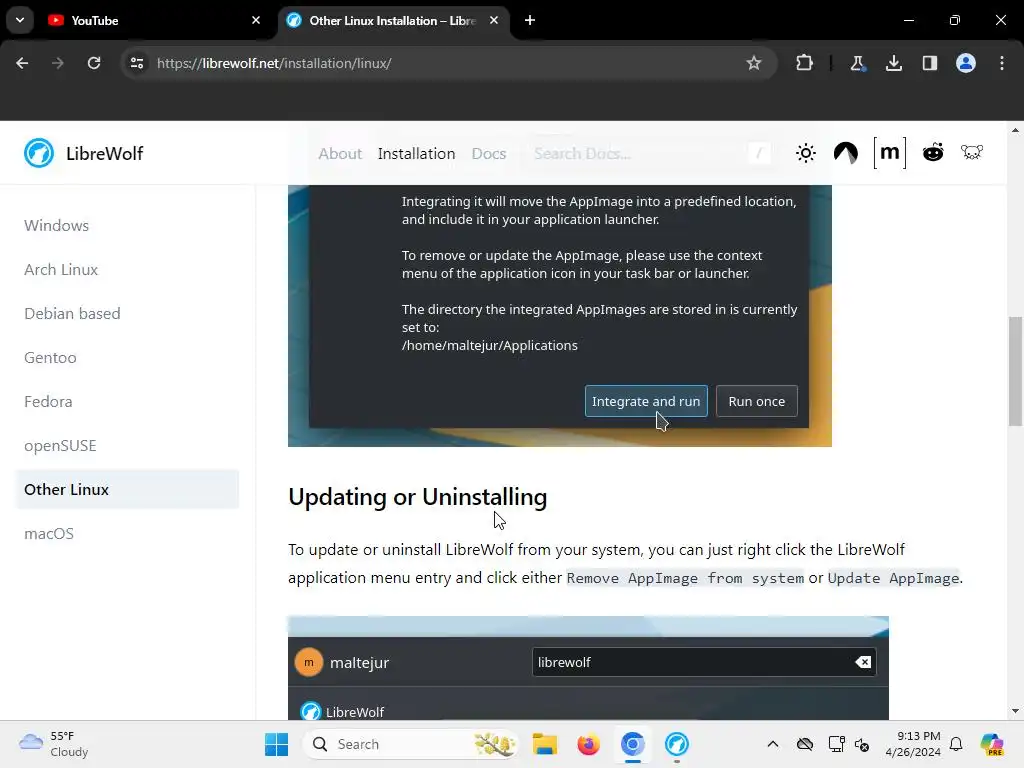Click the clear icon in librewolf search box

coord(863,662)
